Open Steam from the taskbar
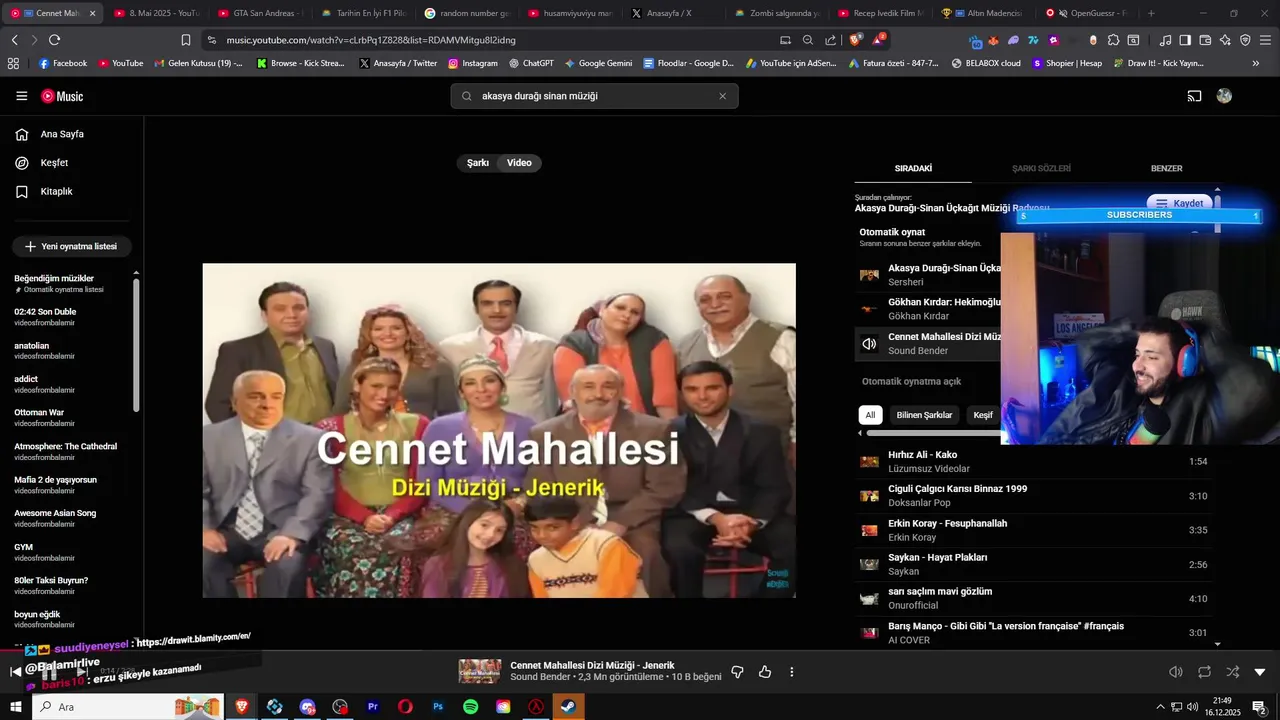 pos(568,707)
